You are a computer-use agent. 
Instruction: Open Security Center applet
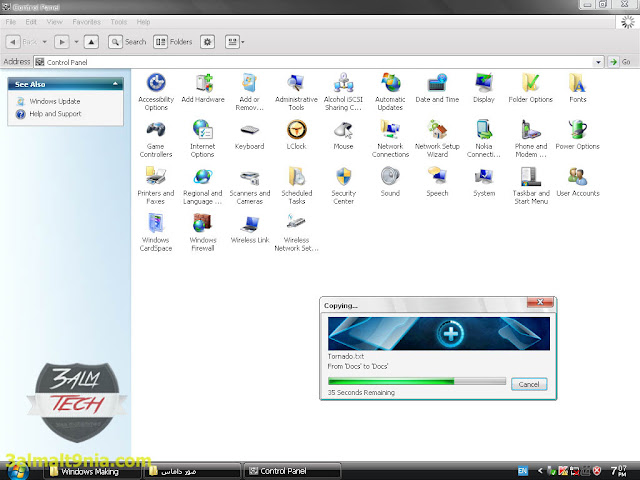click(343, 186)
